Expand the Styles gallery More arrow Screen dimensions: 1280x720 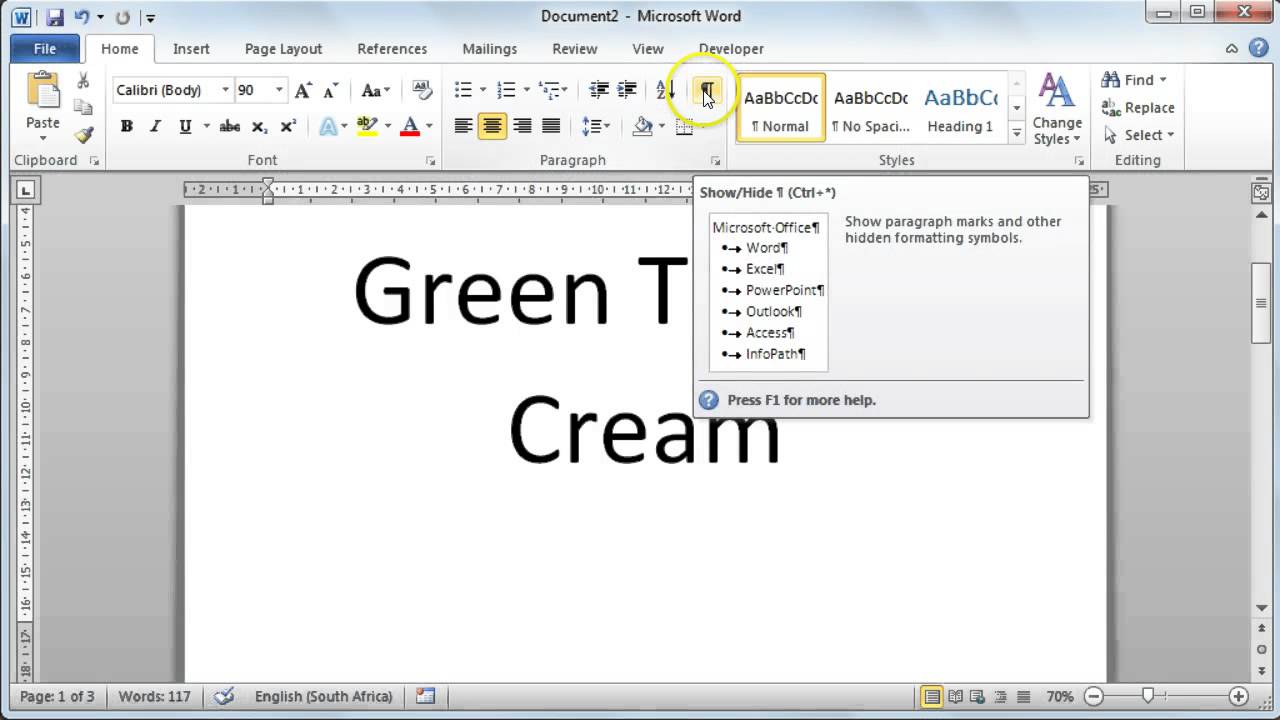coord(1017,133)
